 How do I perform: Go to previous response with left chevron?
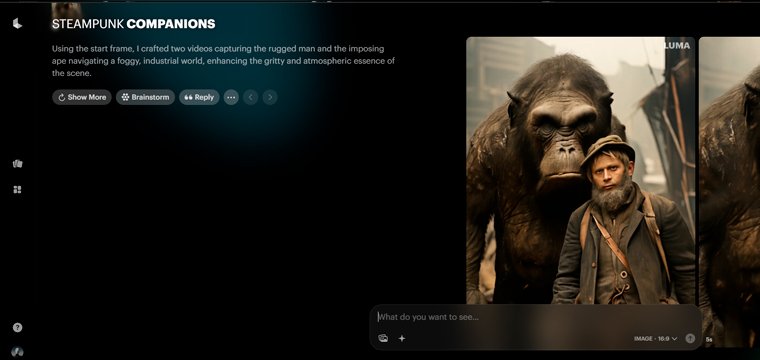point(251,97)
